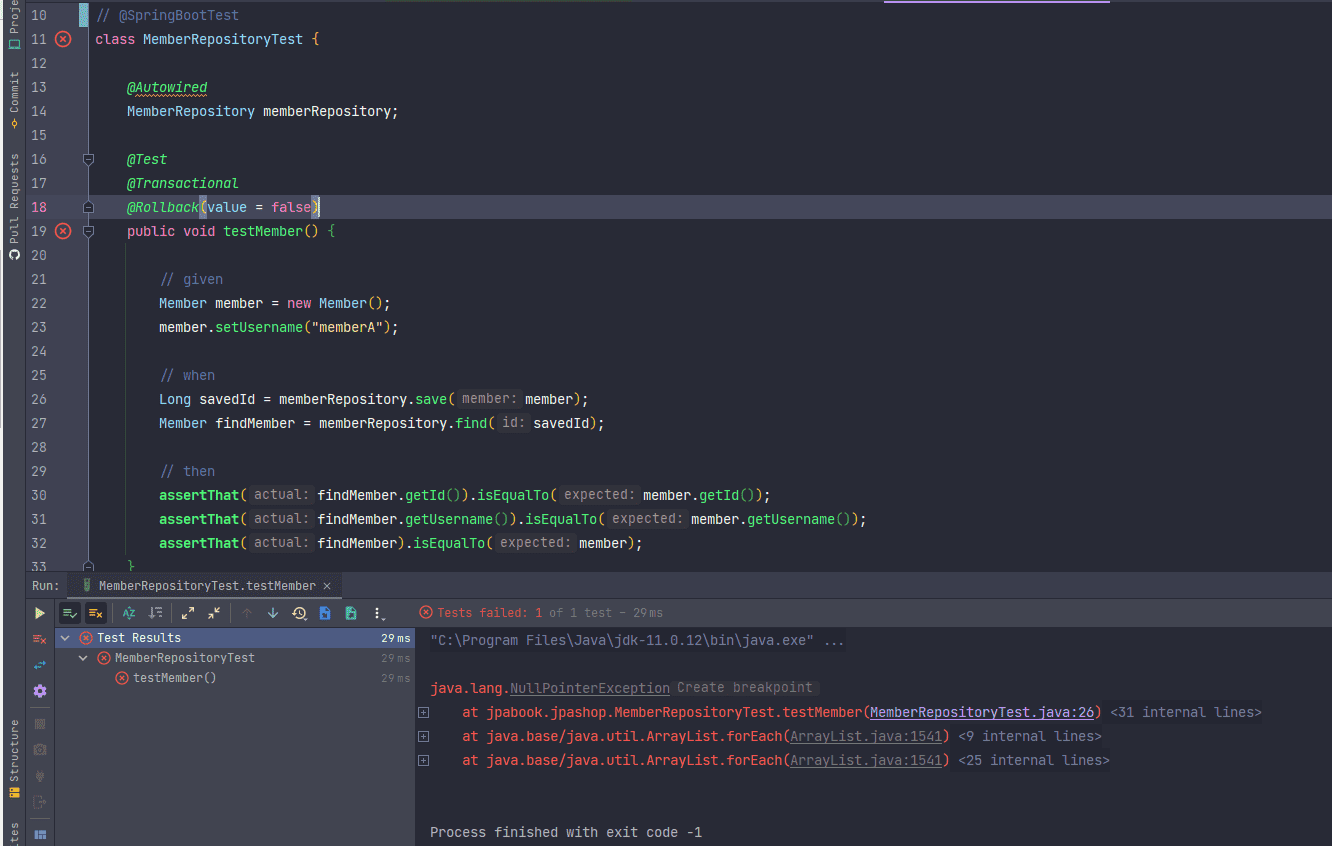Open test history clock icon

(299, 613)
